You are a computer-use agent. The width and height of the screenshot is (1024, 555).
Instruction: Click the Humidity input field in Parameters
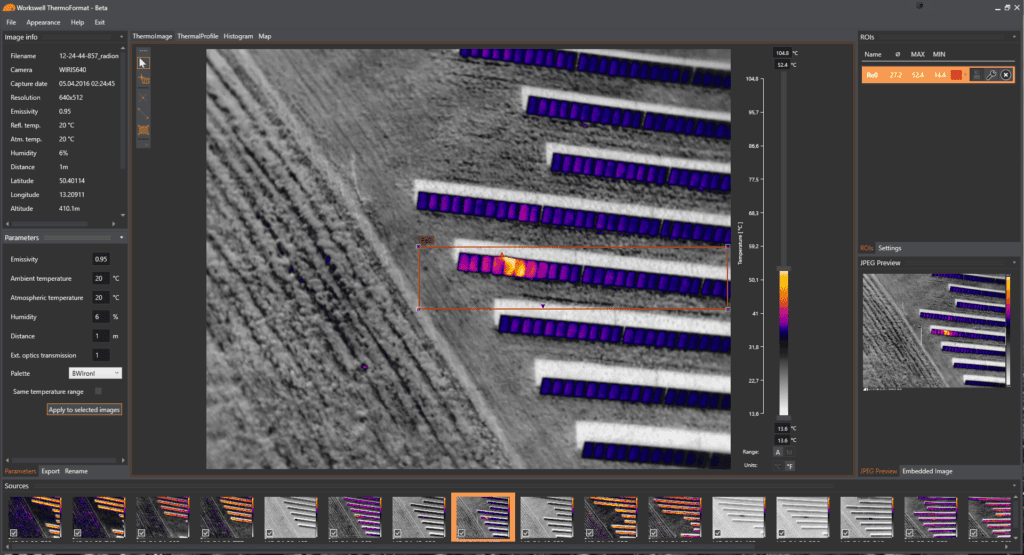point(101,317)
